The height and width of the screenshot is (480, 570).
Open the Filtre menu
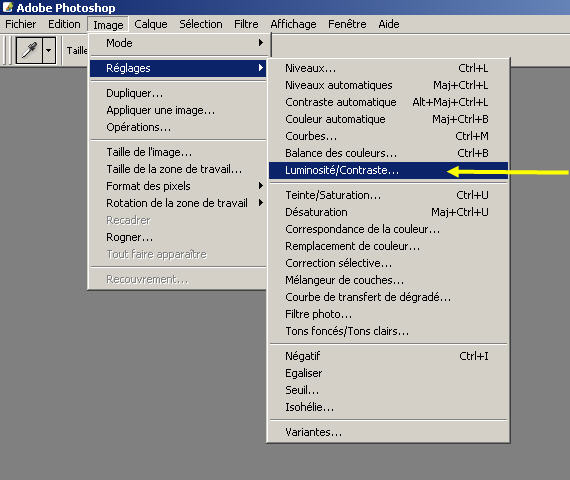(x=246, y=24)
